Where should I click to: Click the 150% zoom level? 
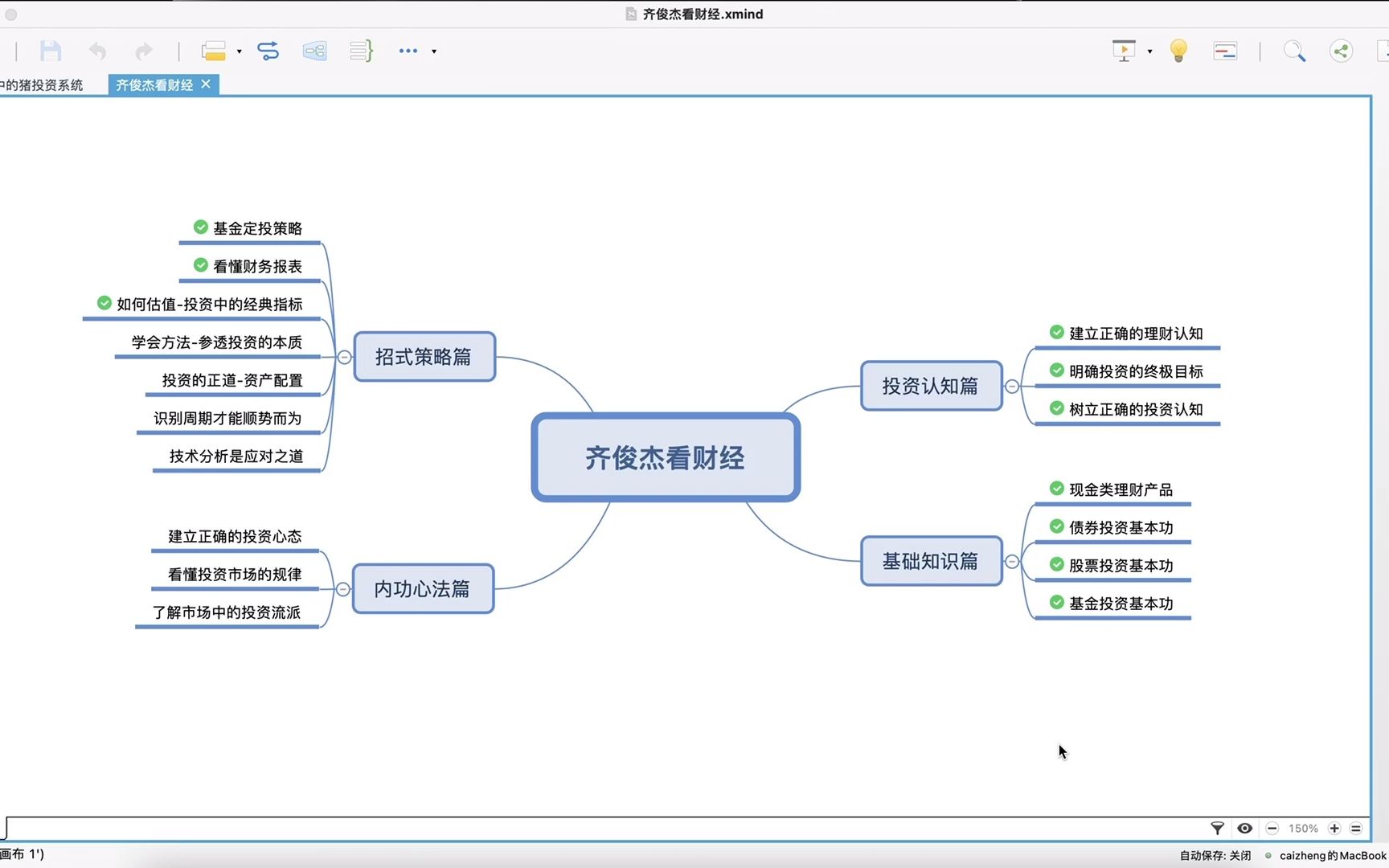click(x=1303, y=829)
